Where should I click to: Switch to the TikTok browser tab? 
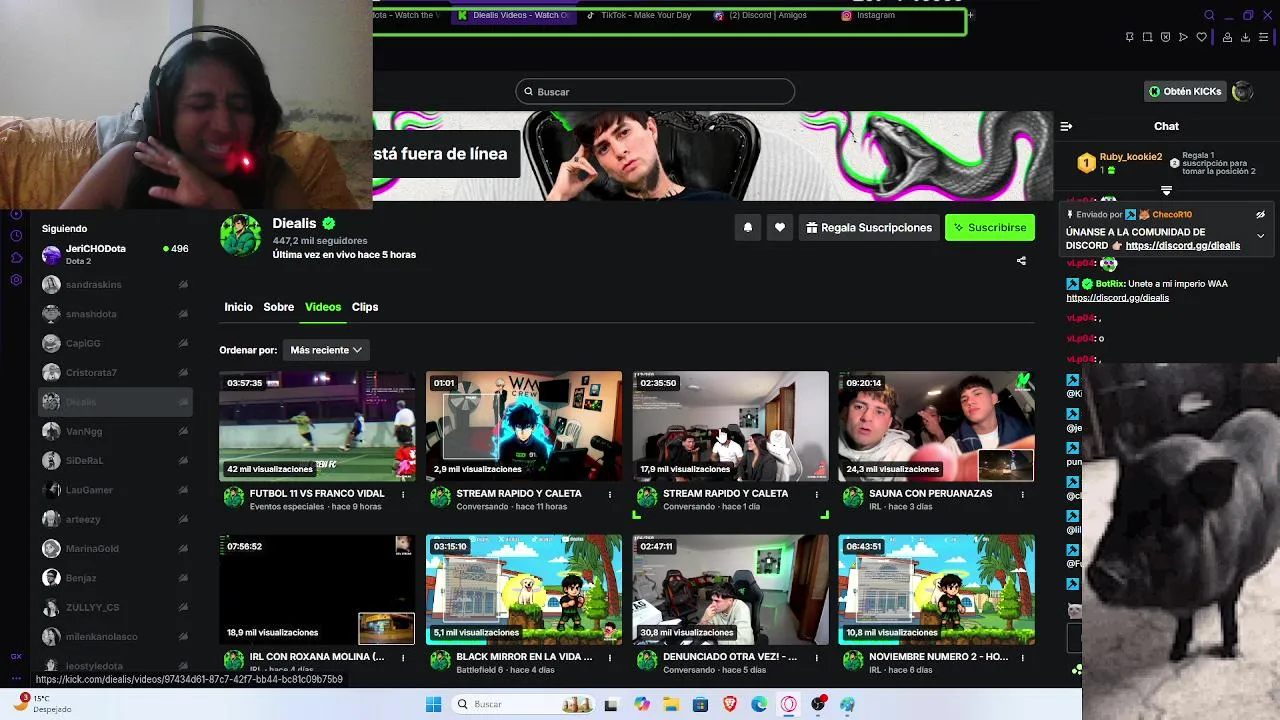click(639, 15)
